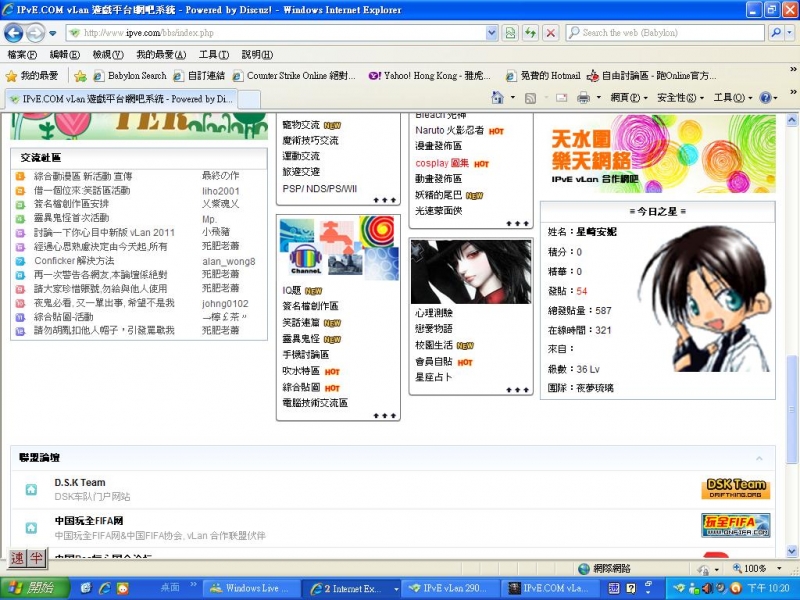The width and height of the screenshot is (800, 600).
Task: Open the 中国玩全FIFA网 alliance link
Action: pyautogui.click(x=89, y=521)
